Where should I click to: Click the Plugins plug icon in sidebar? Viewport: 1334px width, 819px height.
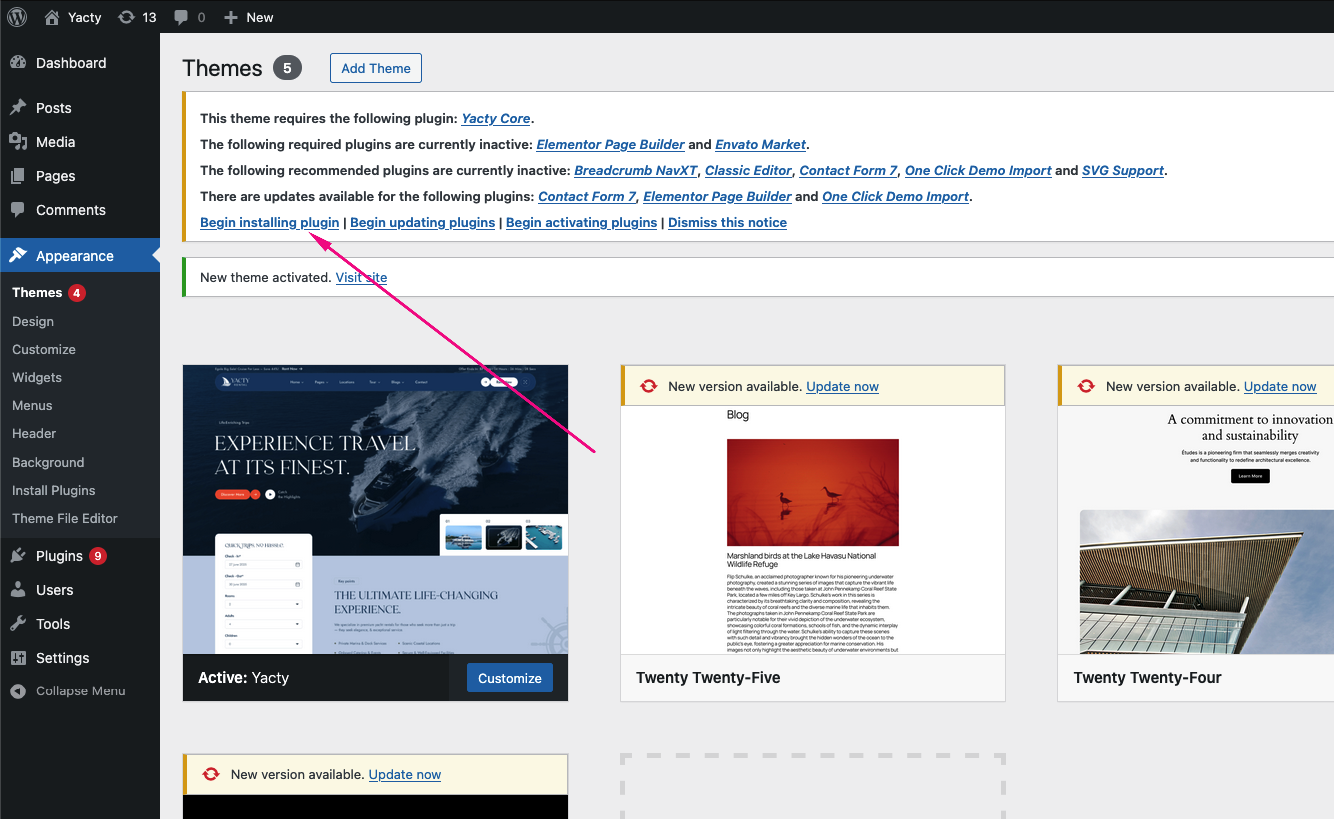18,556
